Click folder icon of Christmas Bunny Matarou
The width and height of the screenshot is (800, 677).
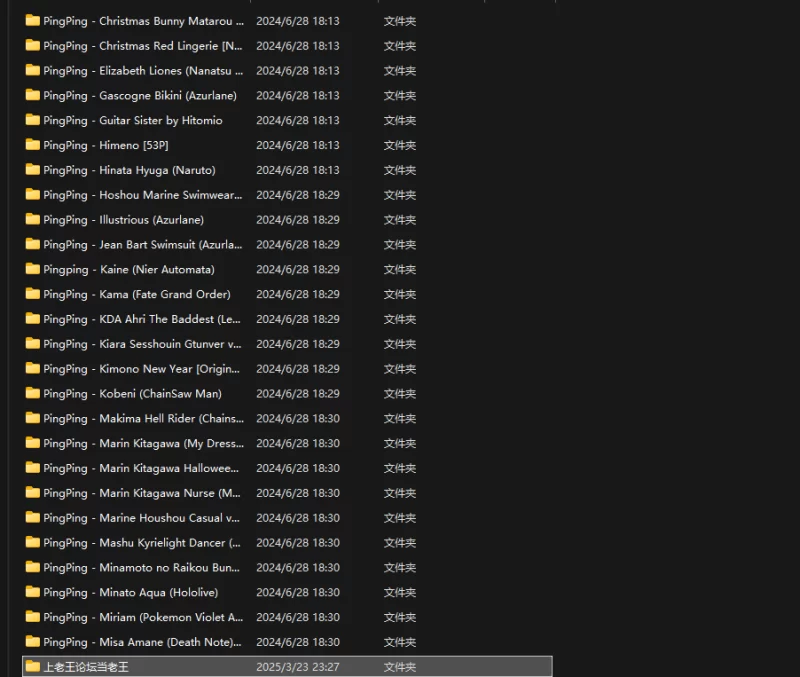(x=33, y=20)
